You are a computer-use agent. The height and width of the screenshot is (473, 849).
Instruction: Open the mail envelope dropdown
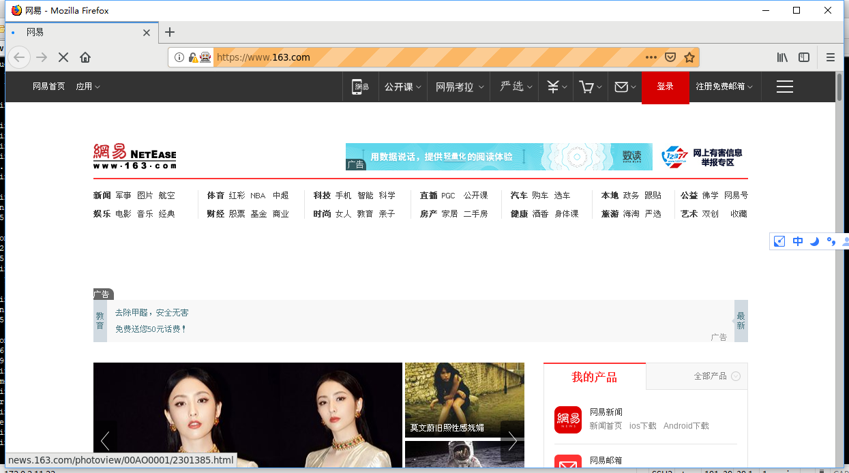(624, 87)
